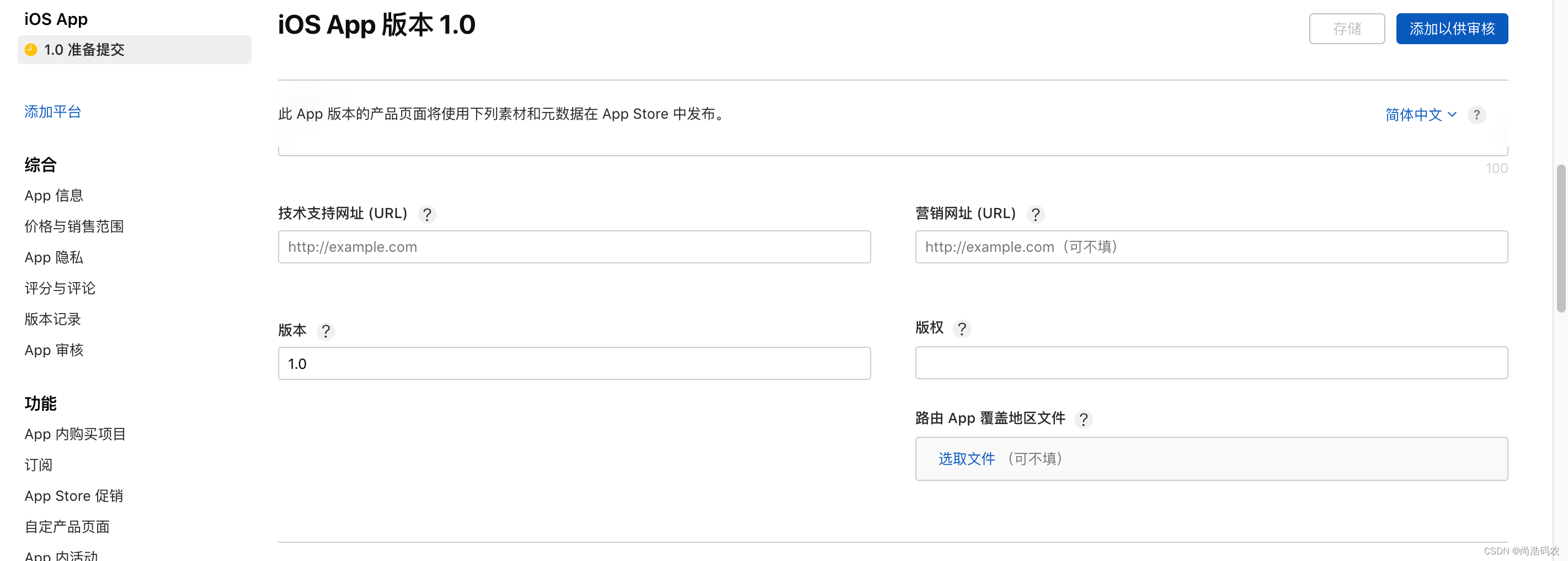This screenshot has height=561, width=1568.
Task: Open App 信息 from the sidebar
Action: [x=54, y=195]
